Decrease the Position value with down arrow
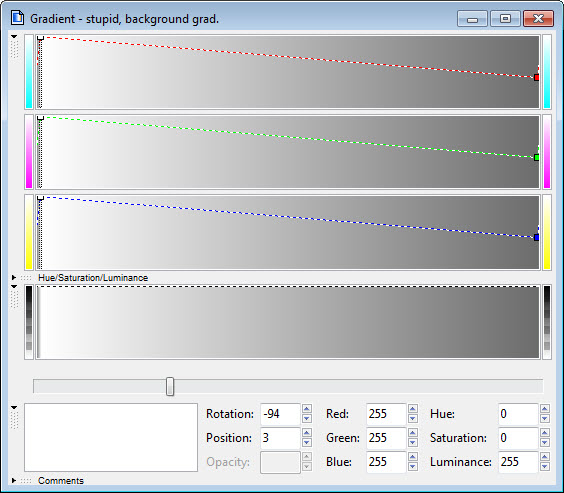The image size is (564, 493). (306, 443)
